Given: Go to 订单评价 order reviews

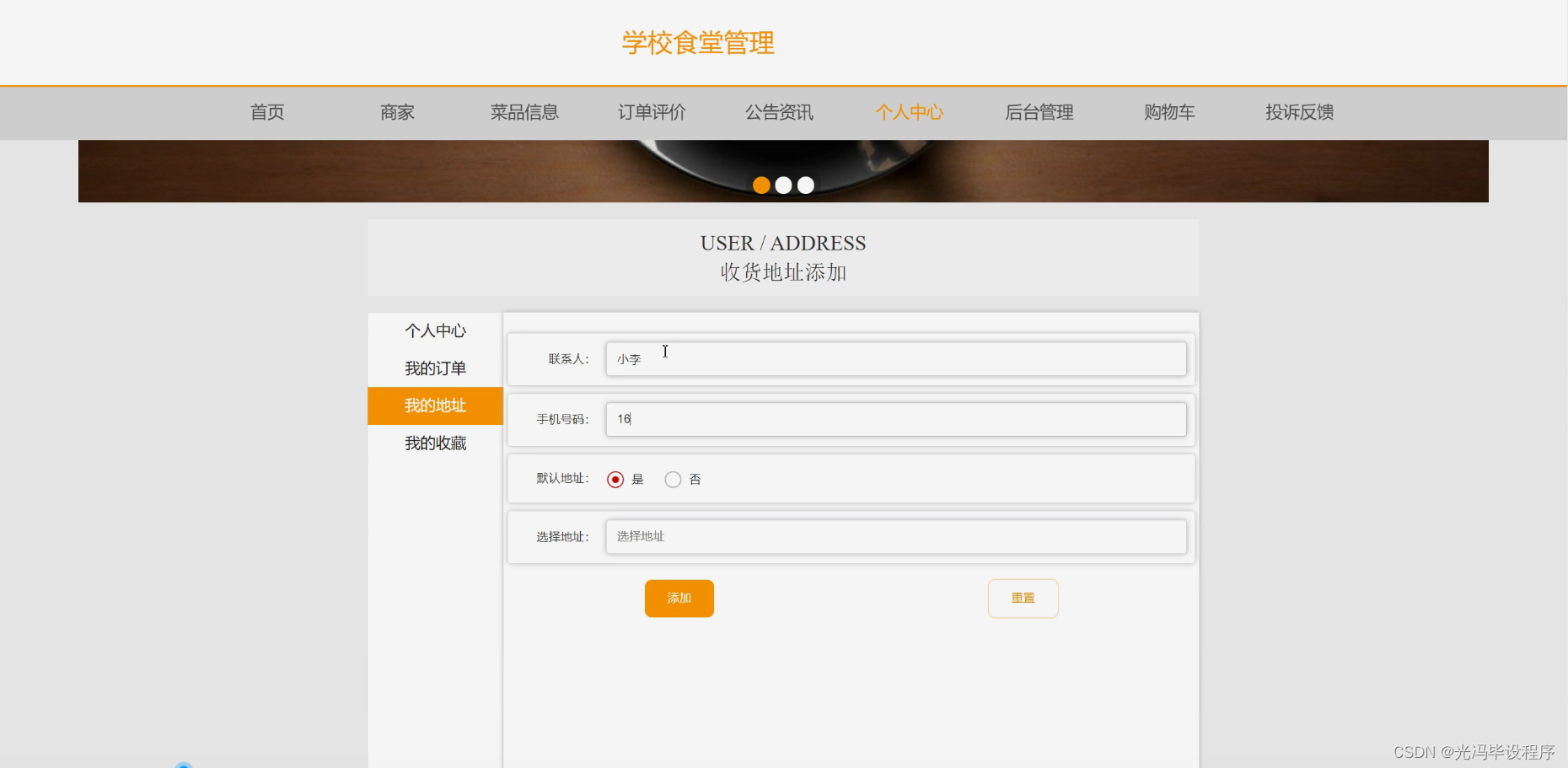Looking at the screenshot, I should (x=652, y=112).
